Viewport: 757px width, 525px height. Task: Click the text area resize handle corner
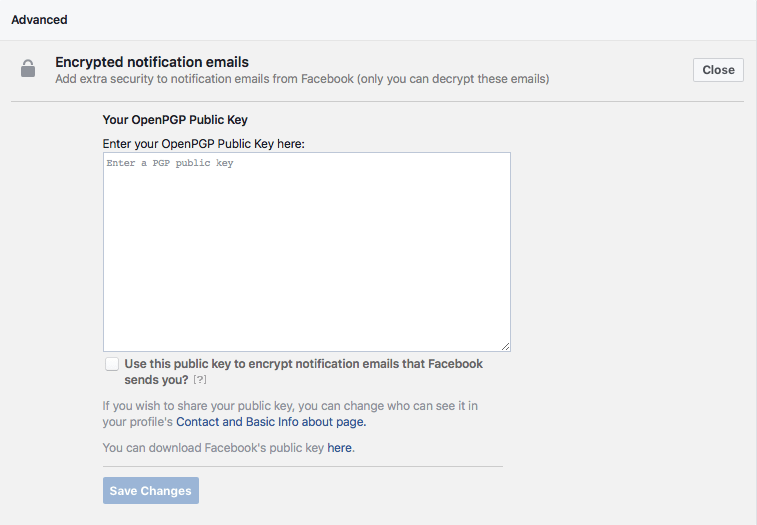tap(505, 346)
